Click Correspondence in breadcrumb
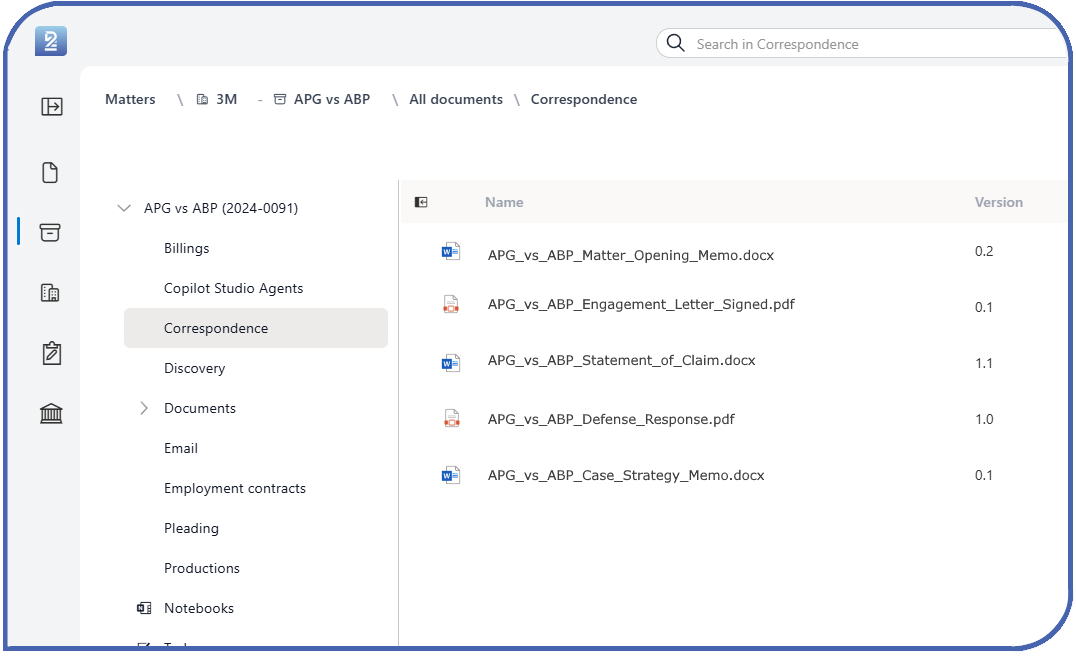The image size is (1076, 660). tap(584, 99)
